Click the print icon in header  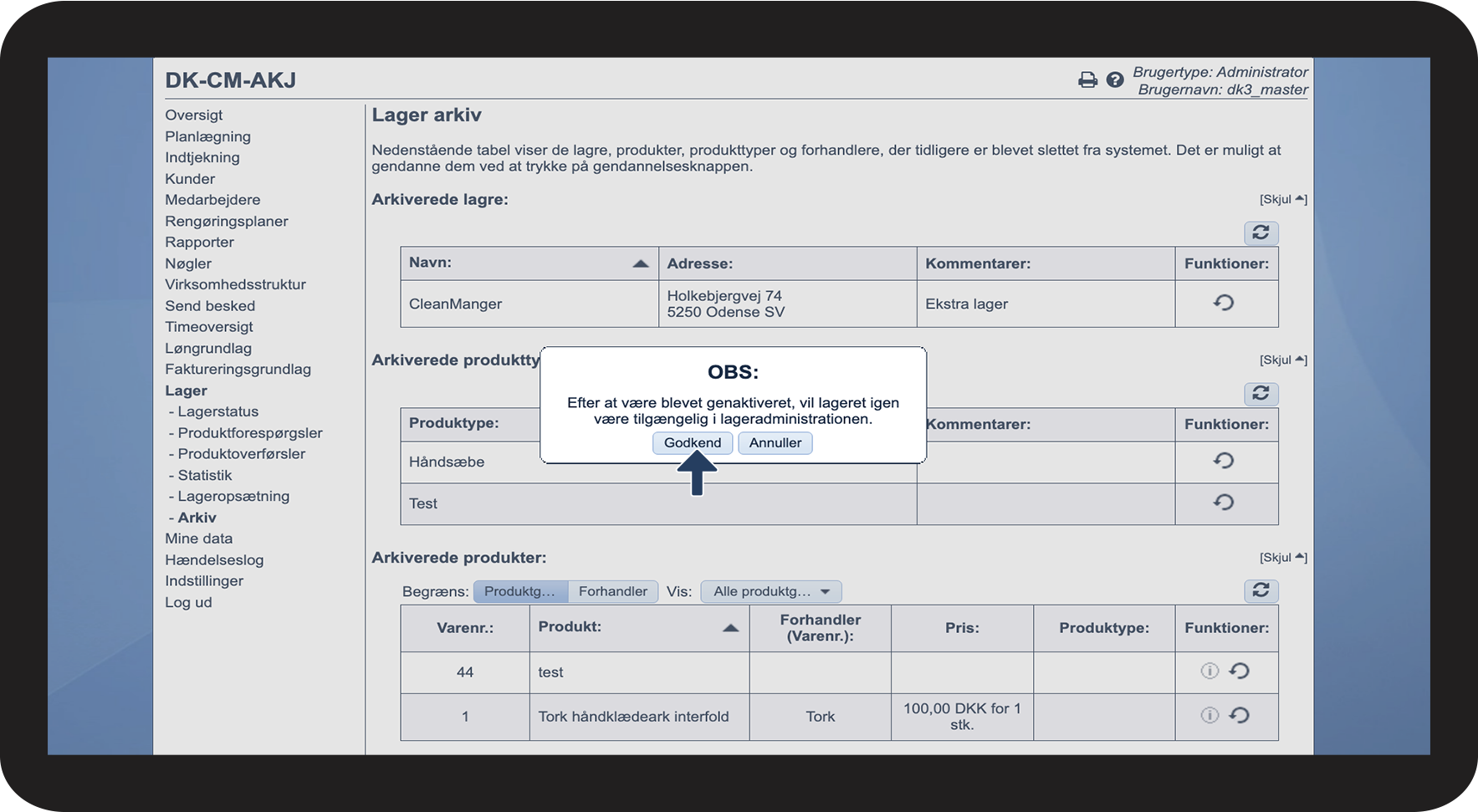1087,80
